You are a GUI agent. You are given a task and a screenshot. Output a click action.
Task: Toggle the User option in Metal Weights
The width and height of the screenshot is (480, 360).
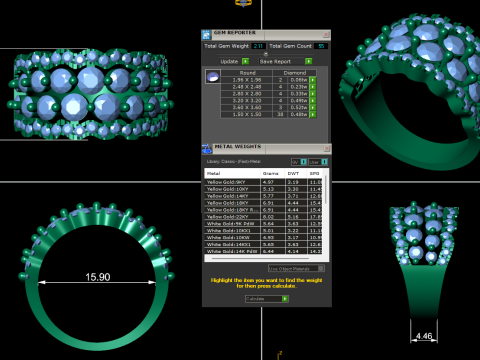click(x=324, y=162)
